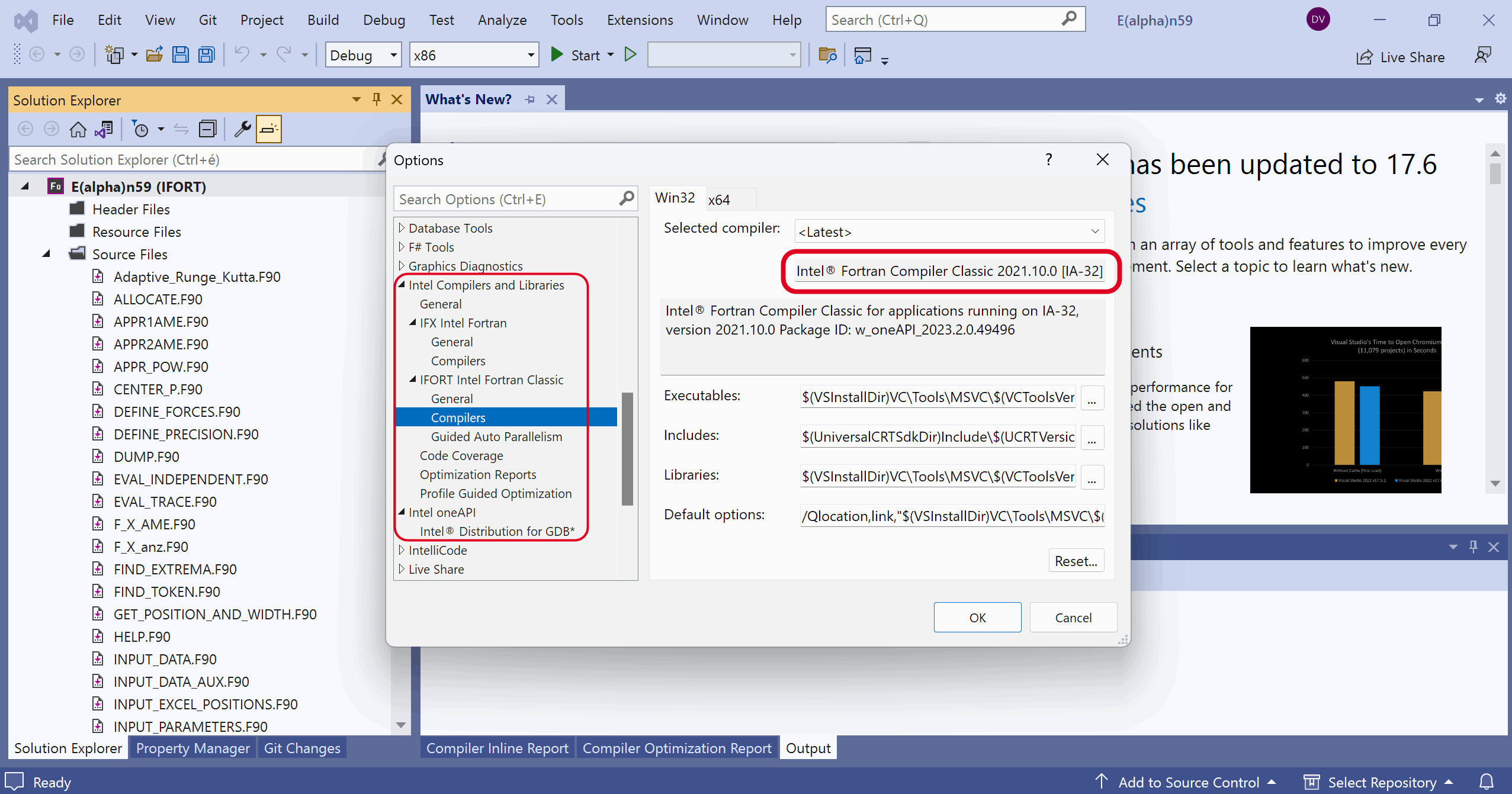Click the Open File folder icon
This screenshot has width=1512, height=794.
pyautogui.click(x=155, y=55)
